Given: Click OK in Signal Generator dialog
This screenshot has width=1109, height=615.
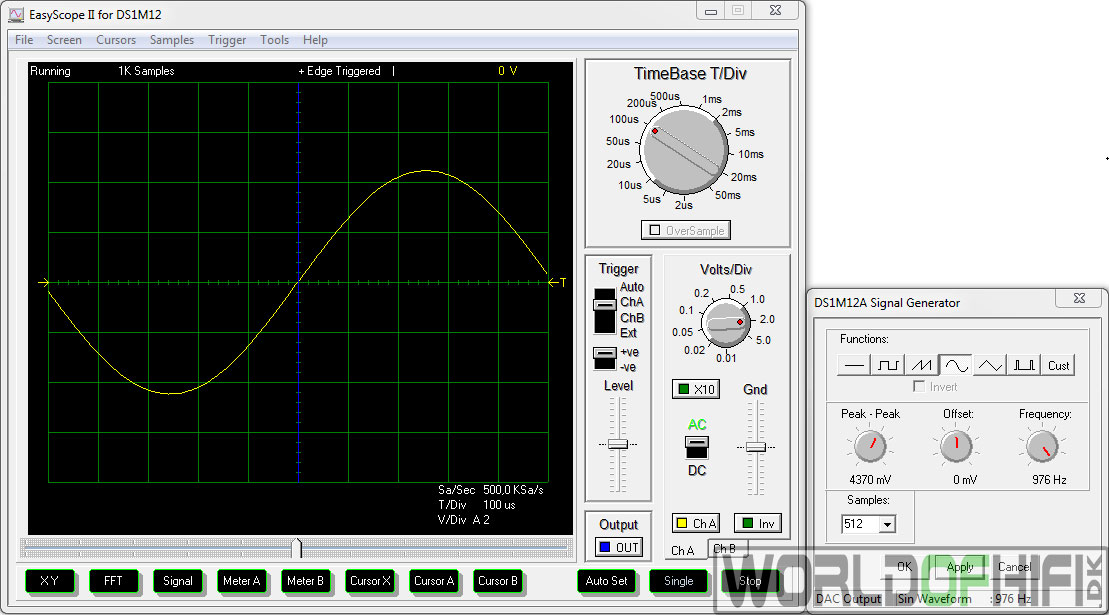Looking at the screenshot, I should [905, 567].
